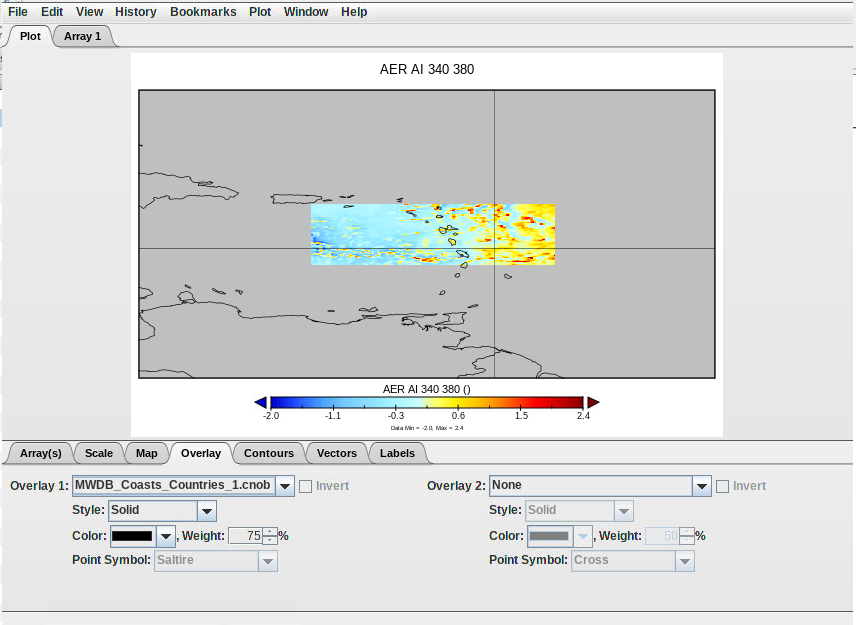This screenshot has height=625, width=856.
Task: Expand the Overlay 2 None dropdown
Action: click(x=702, y=485)
